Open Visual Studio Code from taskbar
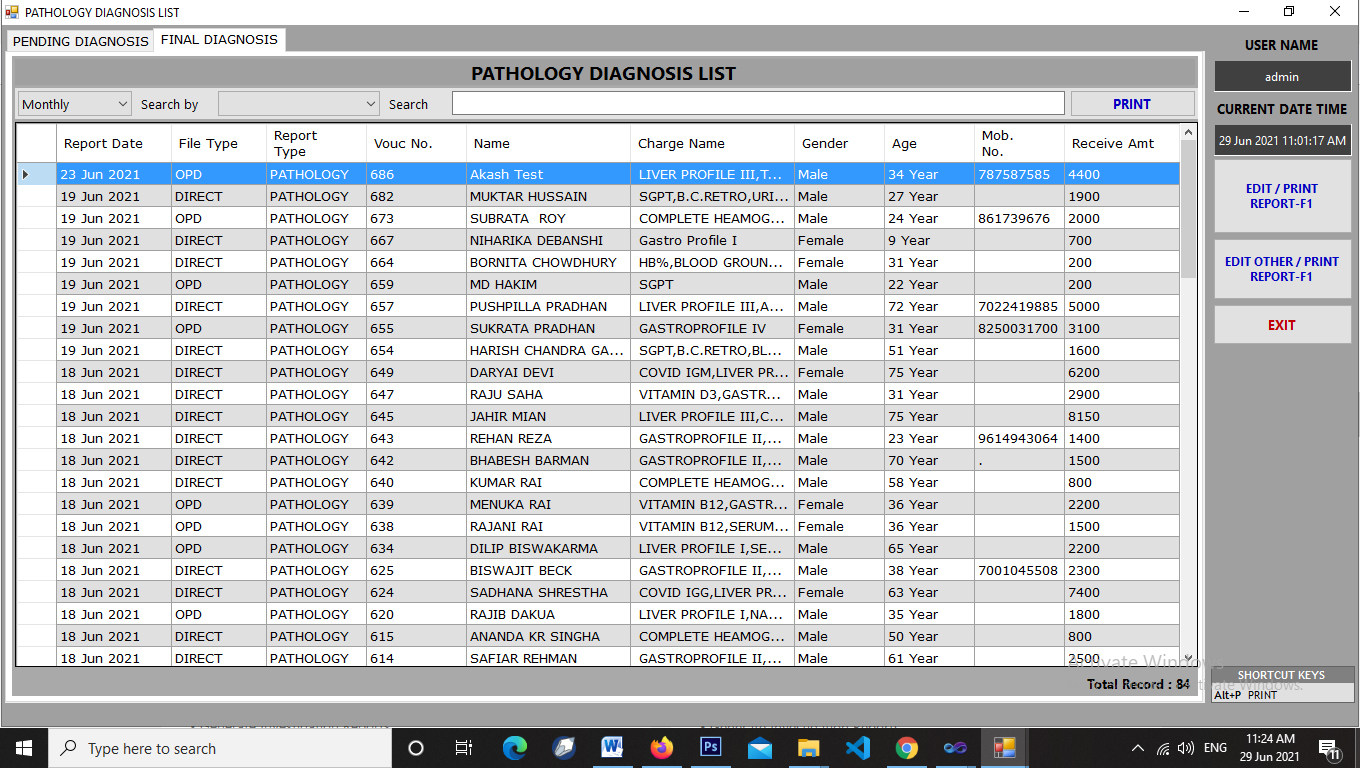The width and height of the screenshot is (1360, 768). [857, 748]
